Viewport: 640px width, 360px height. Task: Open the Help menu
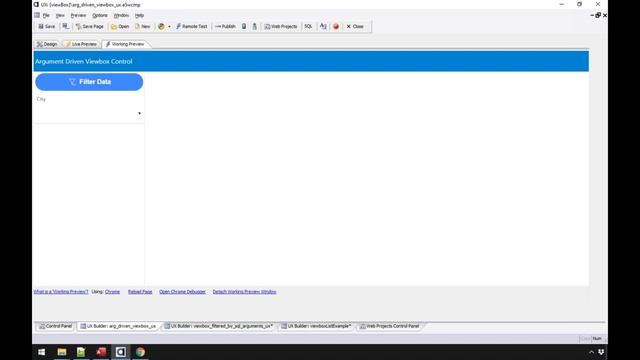[x=139, y=16]
